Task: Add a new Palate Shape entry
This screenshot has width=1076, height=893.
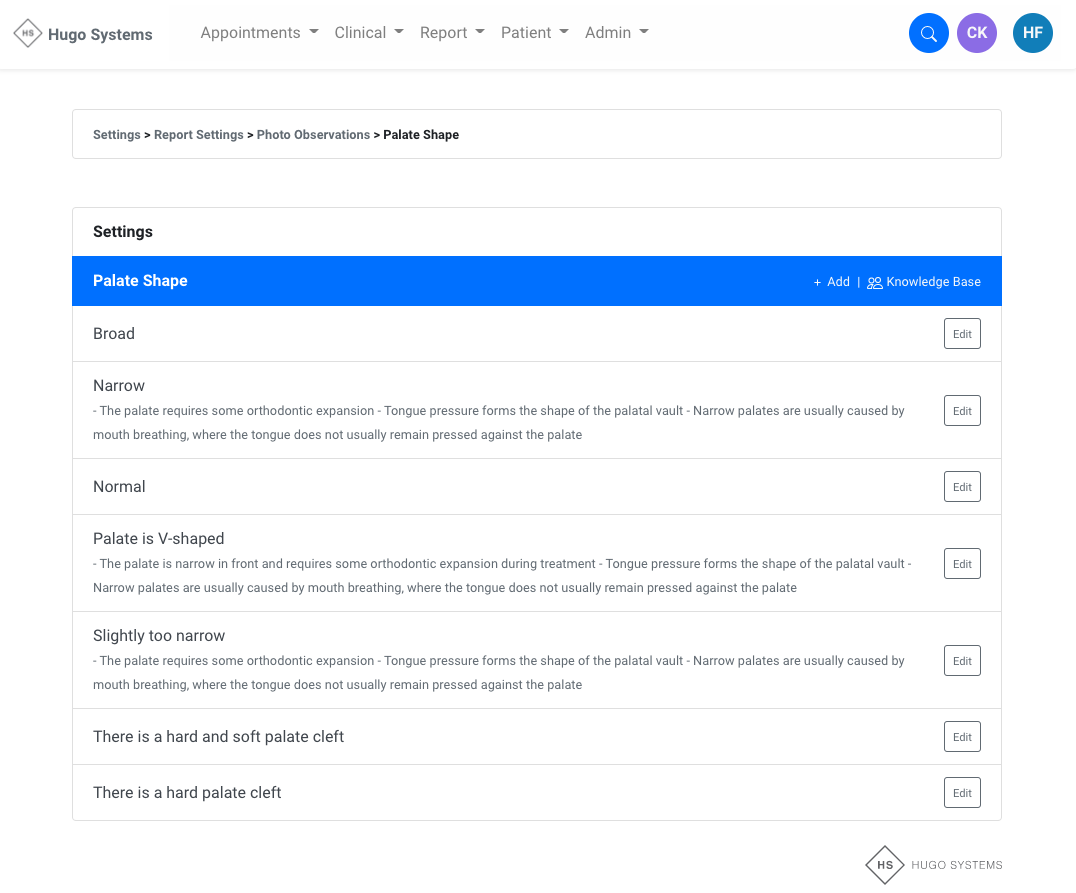Action: [x=832, y=282]
